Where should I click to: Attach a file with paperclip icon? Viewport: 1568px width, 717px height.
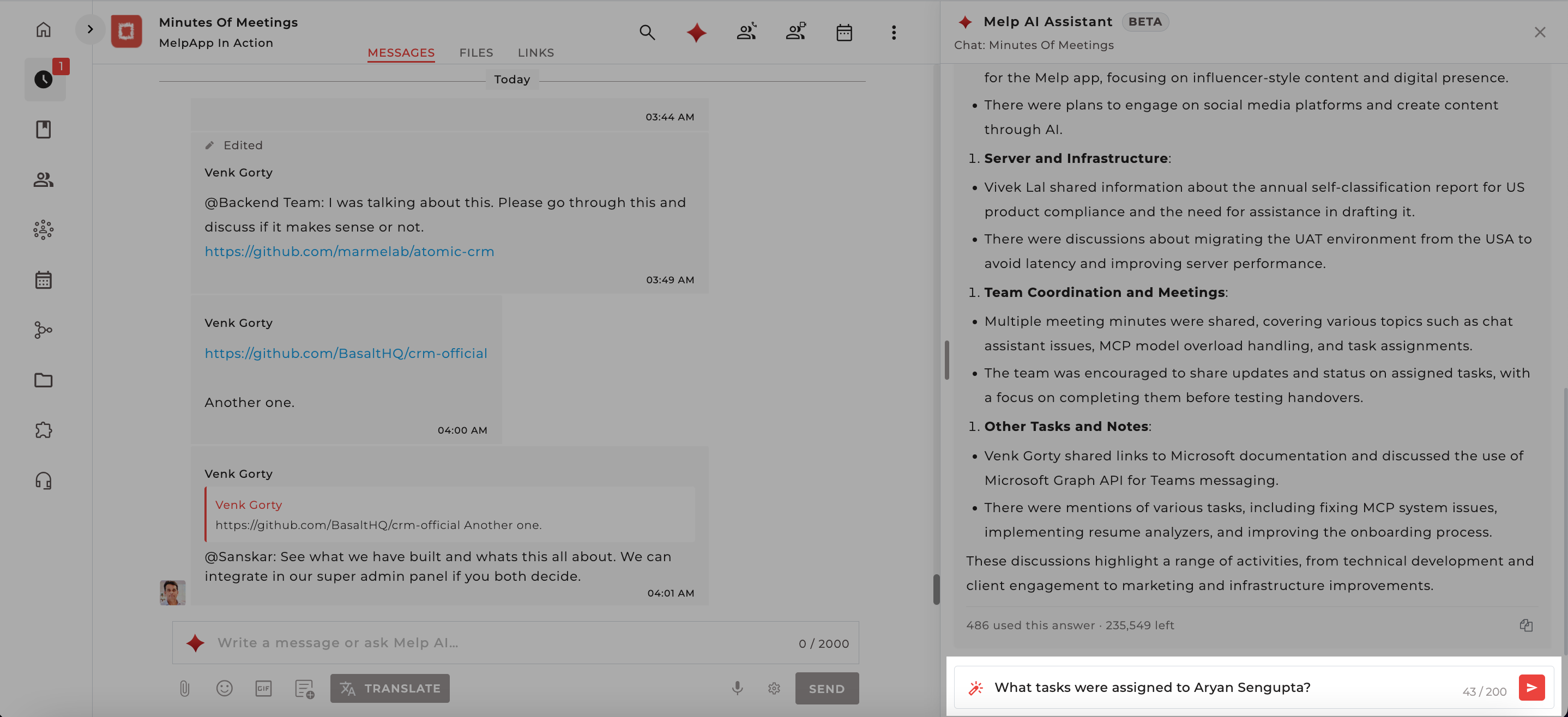tap(184, 689)
